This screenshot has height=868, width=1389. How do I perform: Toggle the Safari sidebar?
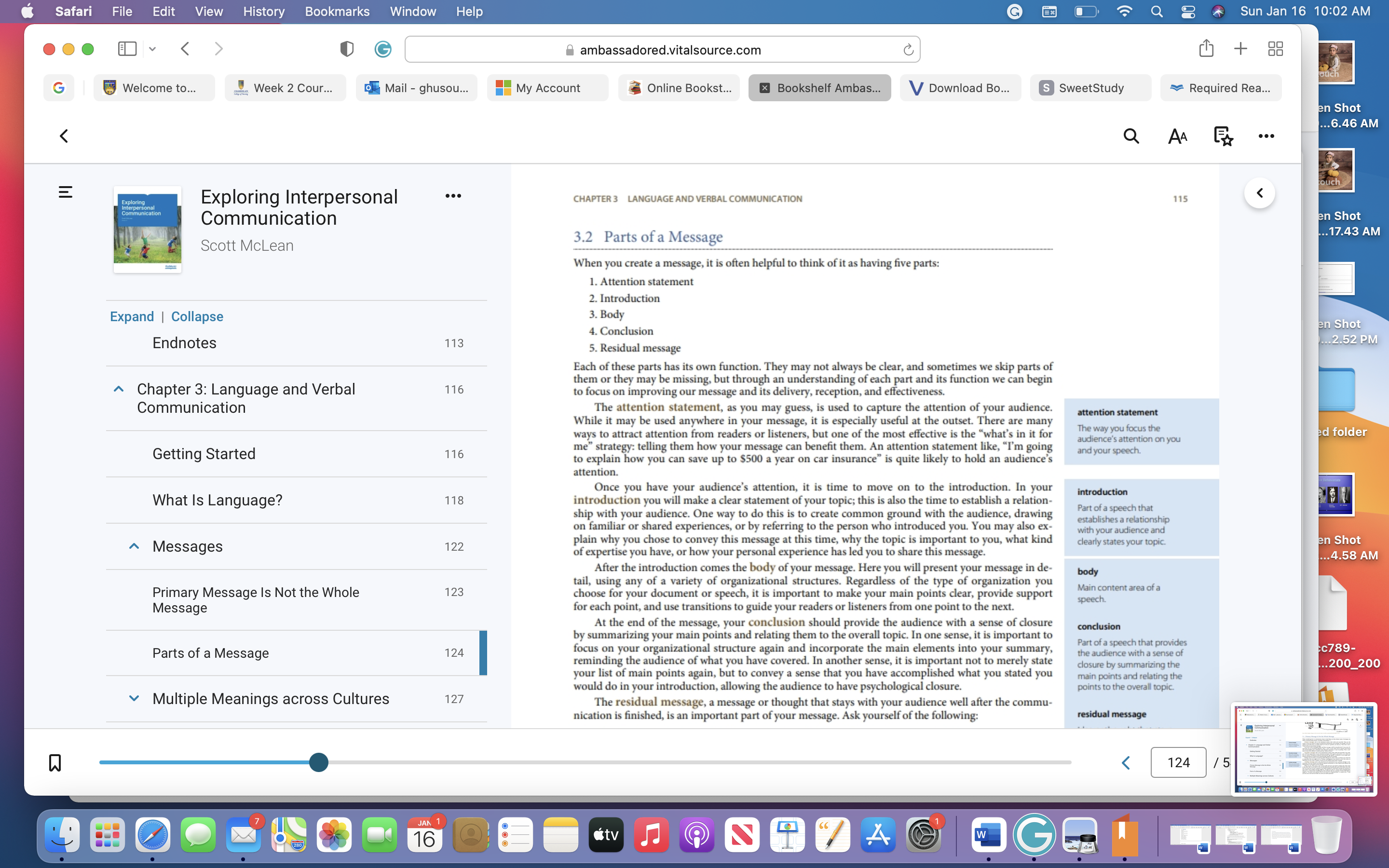(x=127, y=49)
